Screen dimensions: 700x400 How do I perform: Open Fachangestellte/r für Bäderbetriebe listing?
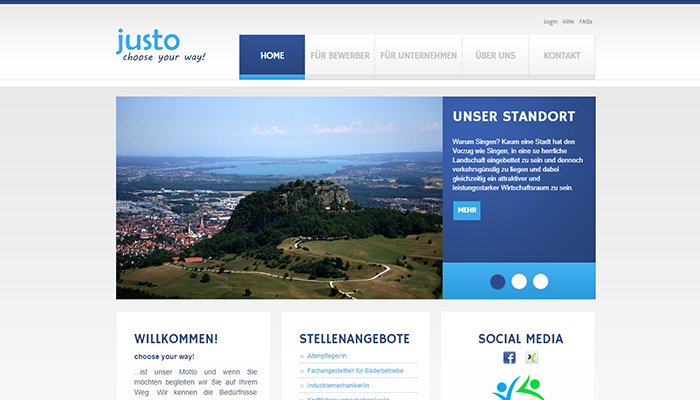pos(355,371)
